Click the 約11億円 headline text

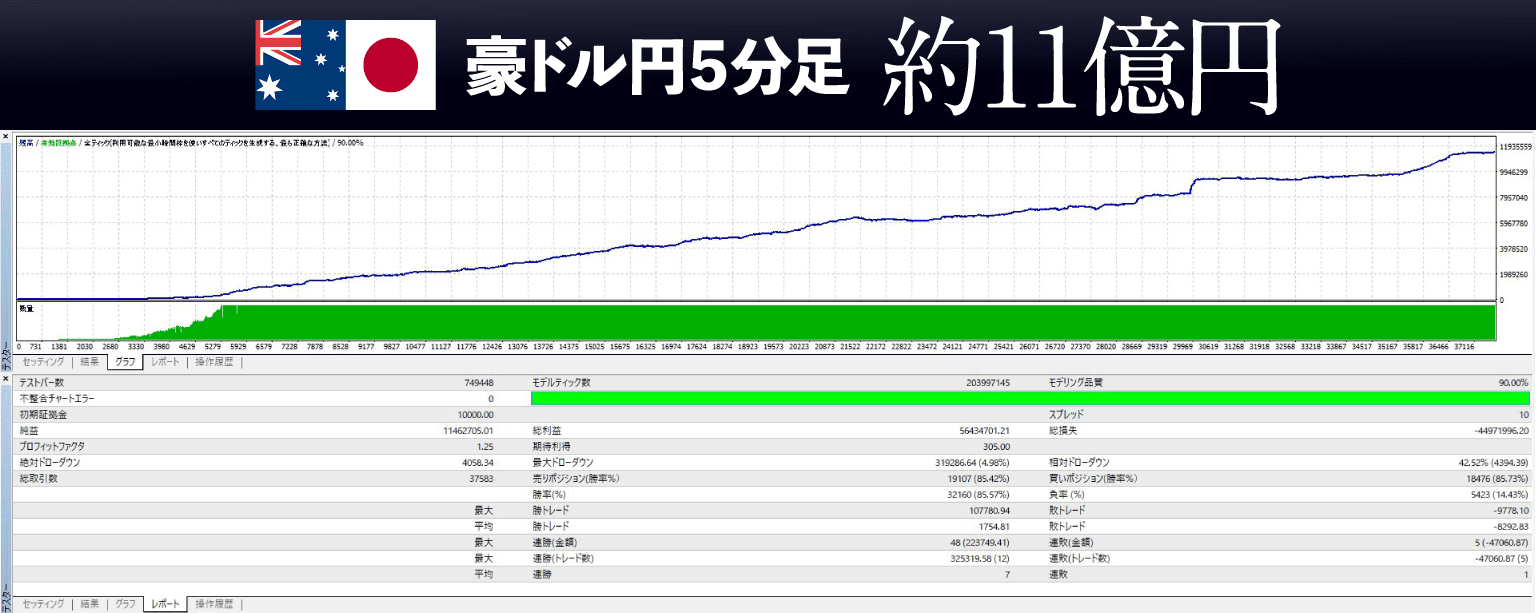point(1082,65)
